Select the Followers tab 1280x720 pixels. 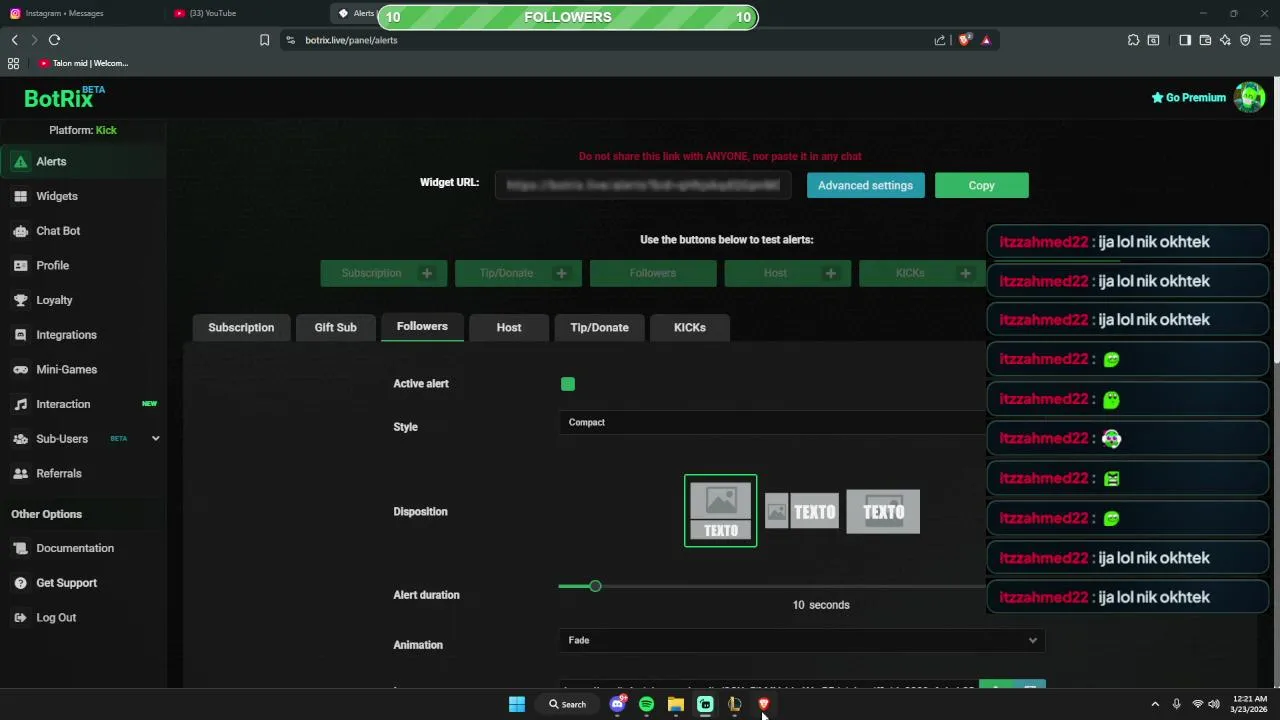click(422, 327)
